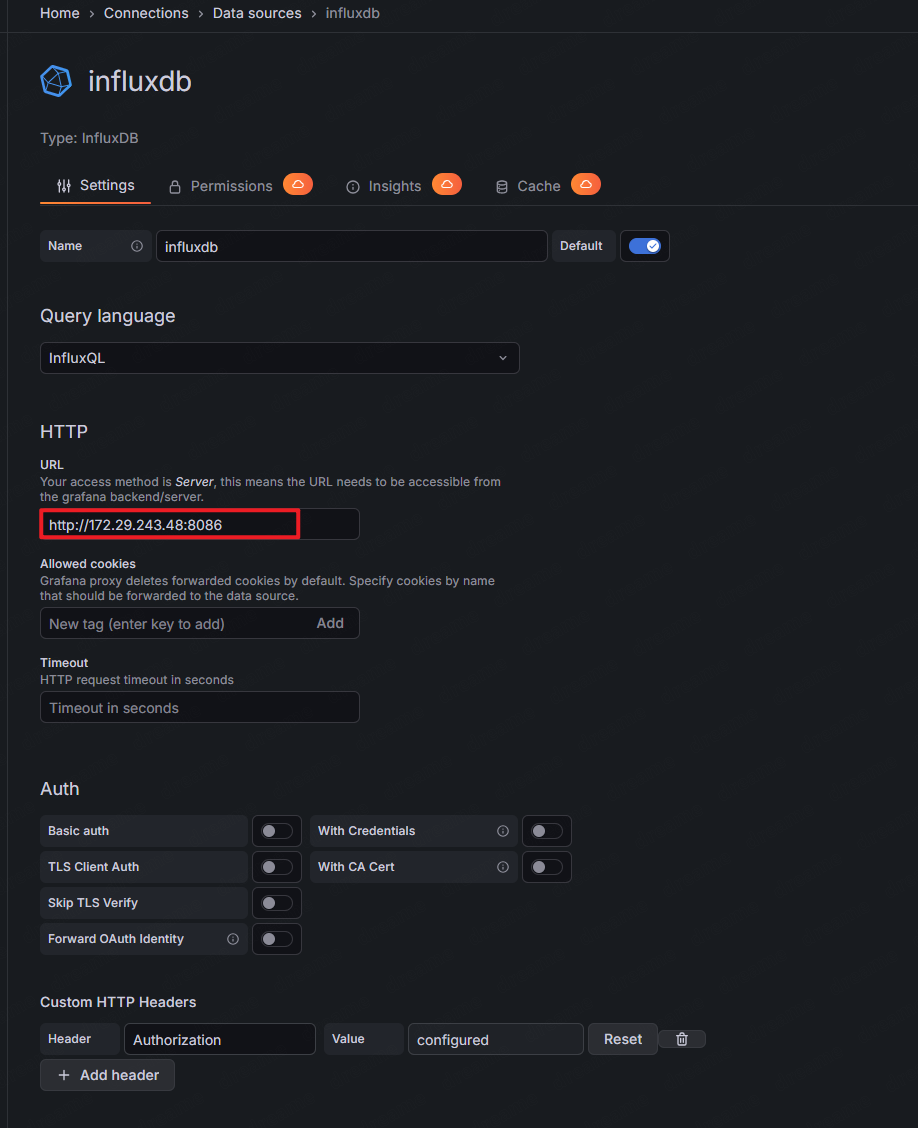The image size is (918, 1128).
Task: Click the Add header button
Action: [108, 1075]
